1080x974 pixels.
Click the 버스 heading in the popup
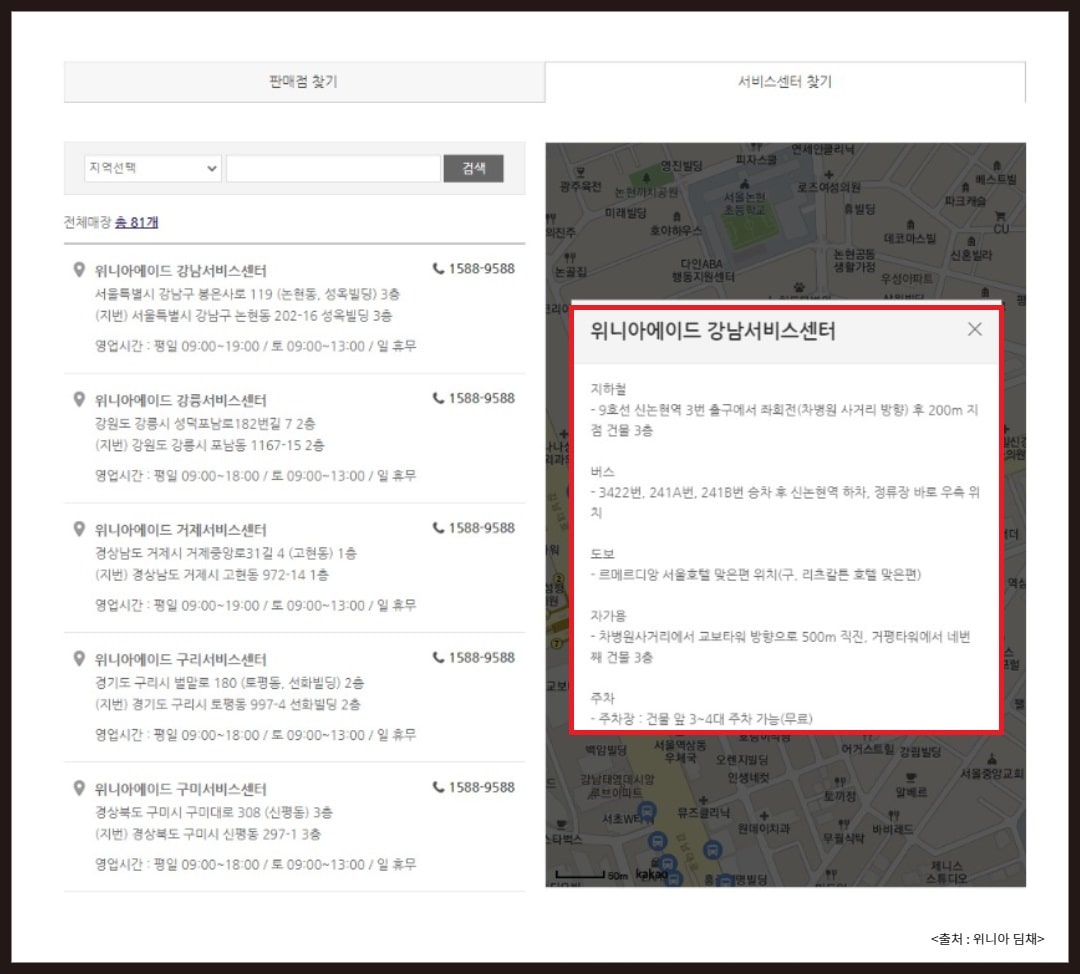pyautogui.click(x=602, y=471)
